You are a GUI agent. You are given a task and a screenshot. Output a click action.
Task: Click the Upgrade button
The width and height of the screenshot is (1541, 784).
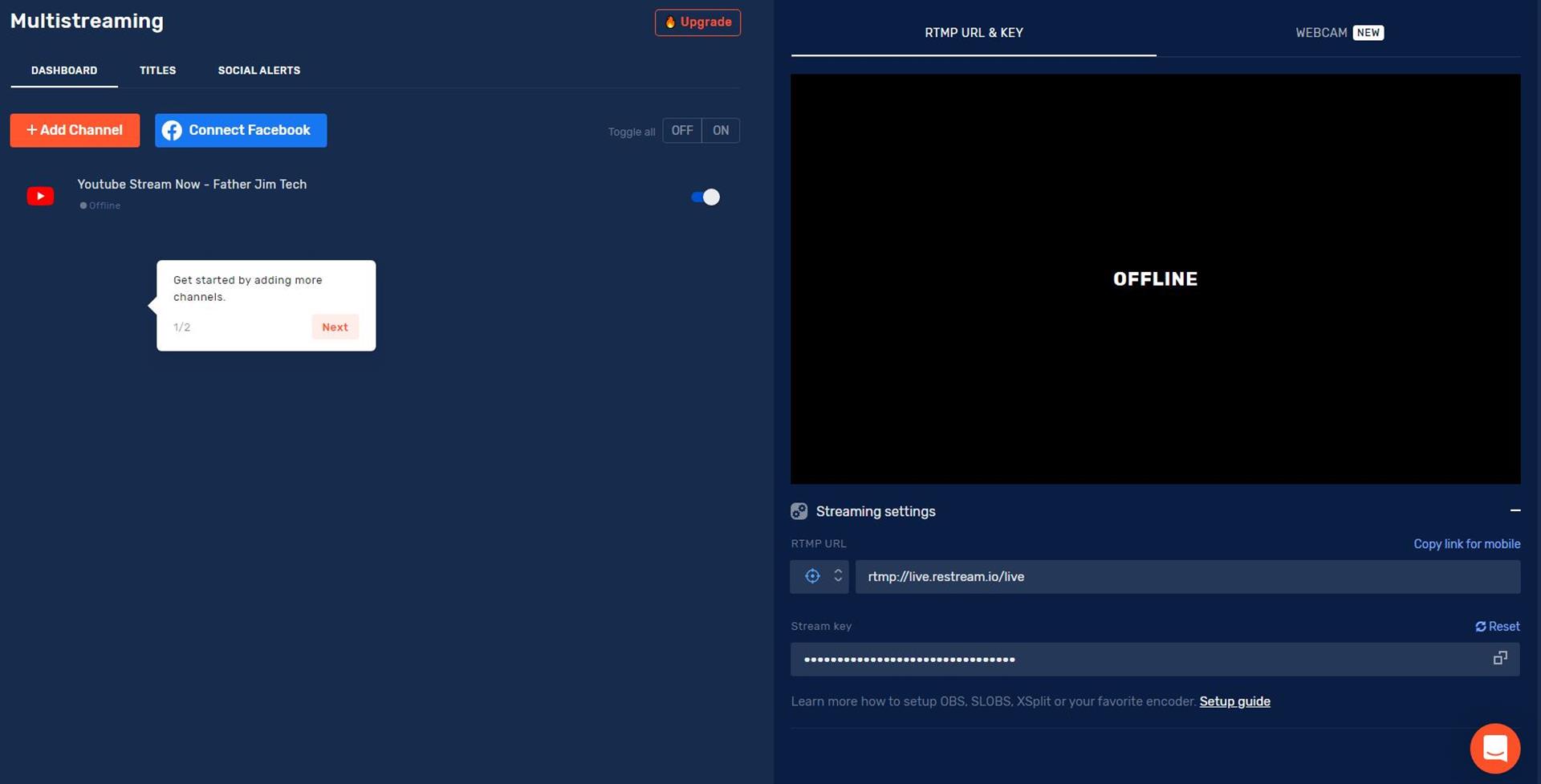(x=697, y=22)
